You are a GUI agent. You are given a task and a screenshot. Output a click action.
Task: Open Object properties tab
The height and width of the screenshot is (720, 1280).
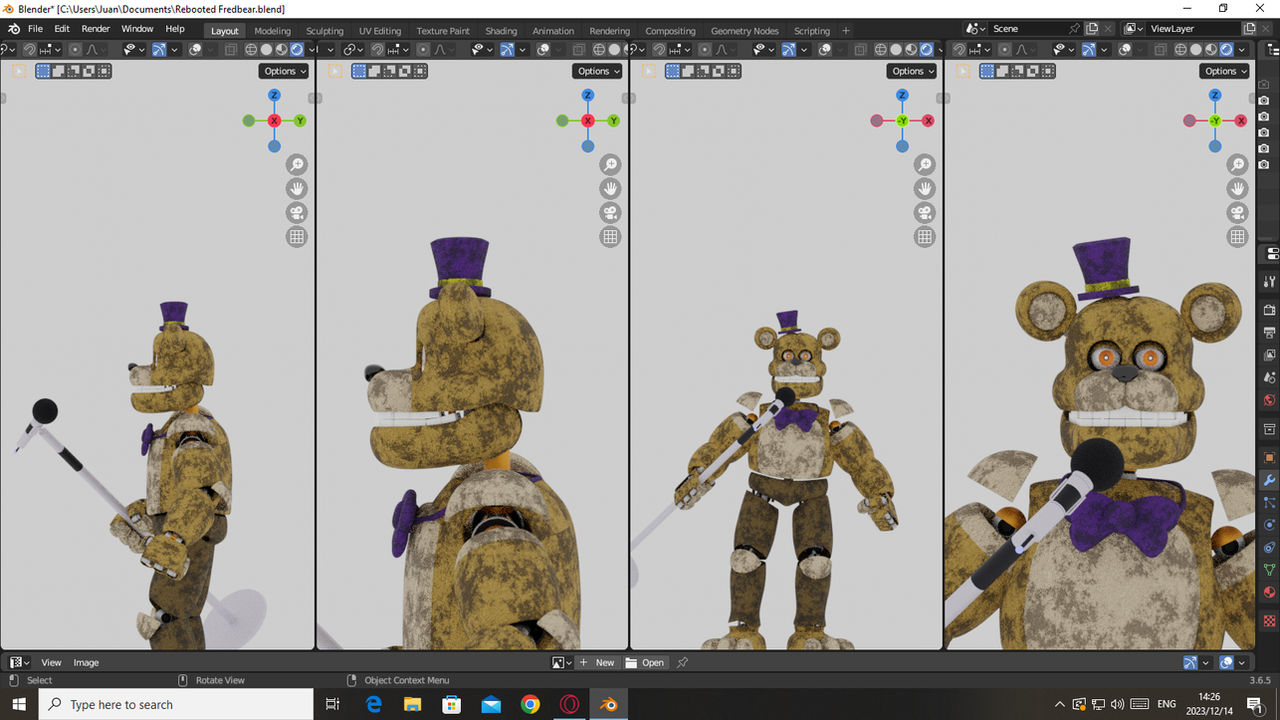(1270, 458)
